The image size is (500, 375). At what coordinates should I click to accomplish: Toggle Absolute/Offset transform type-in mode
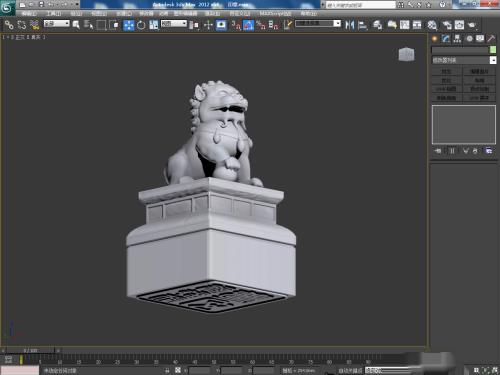pyautogui.click(x=178, y=370)
